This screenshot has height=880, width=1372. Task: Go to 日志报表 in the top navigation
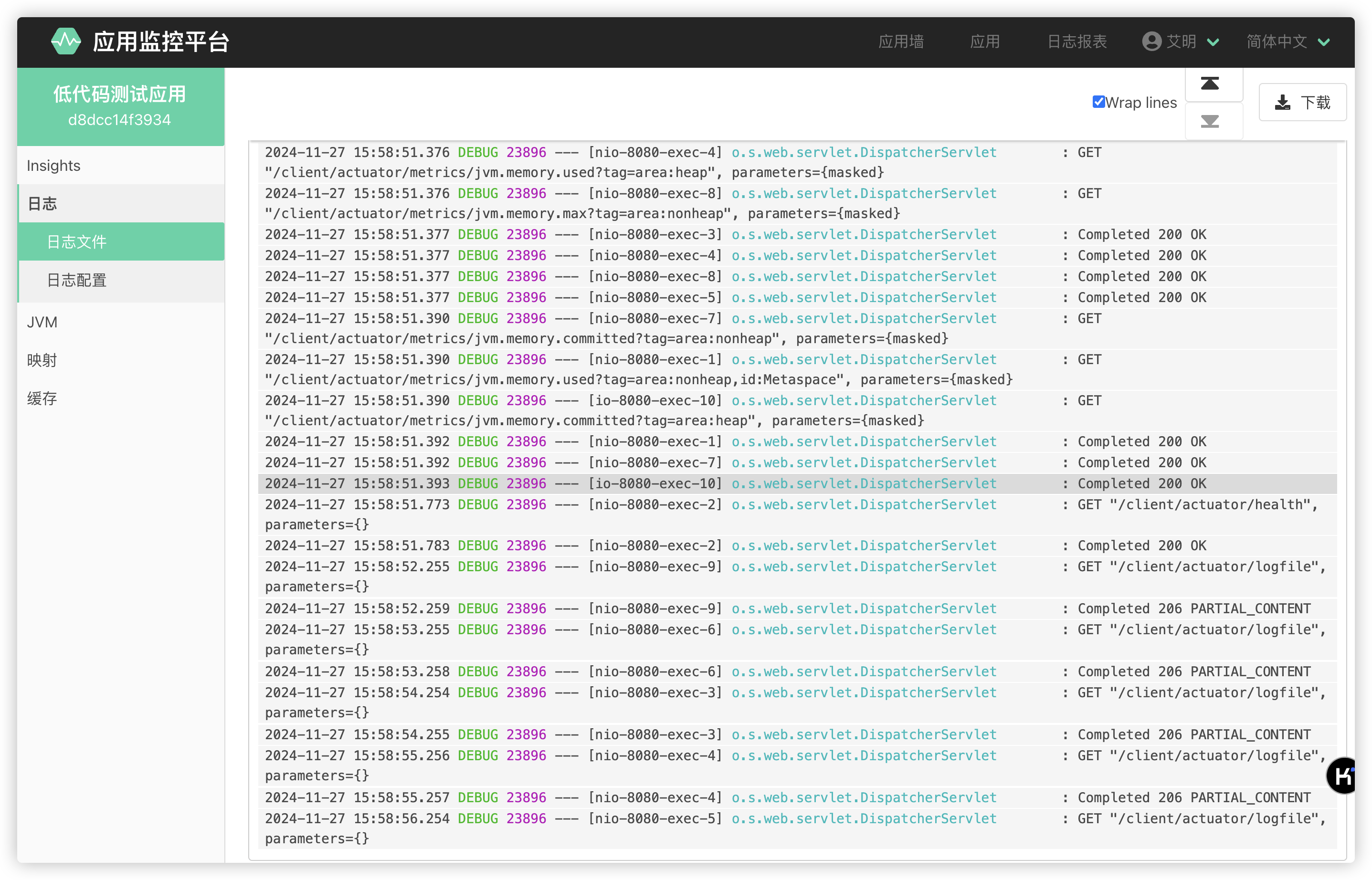click(x=1077, y=42)
